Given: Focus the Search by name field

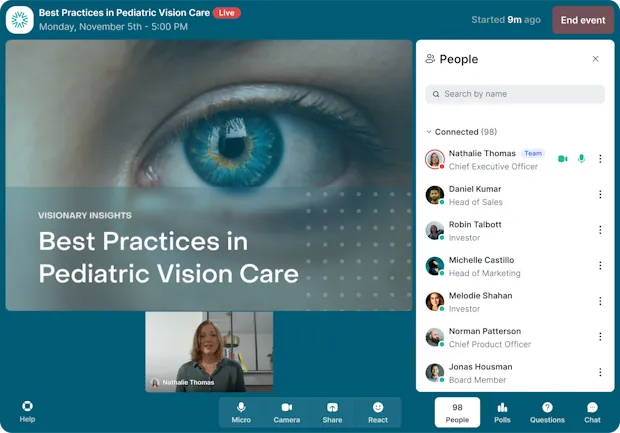Looking at the screenshot, I should (515, 94).
